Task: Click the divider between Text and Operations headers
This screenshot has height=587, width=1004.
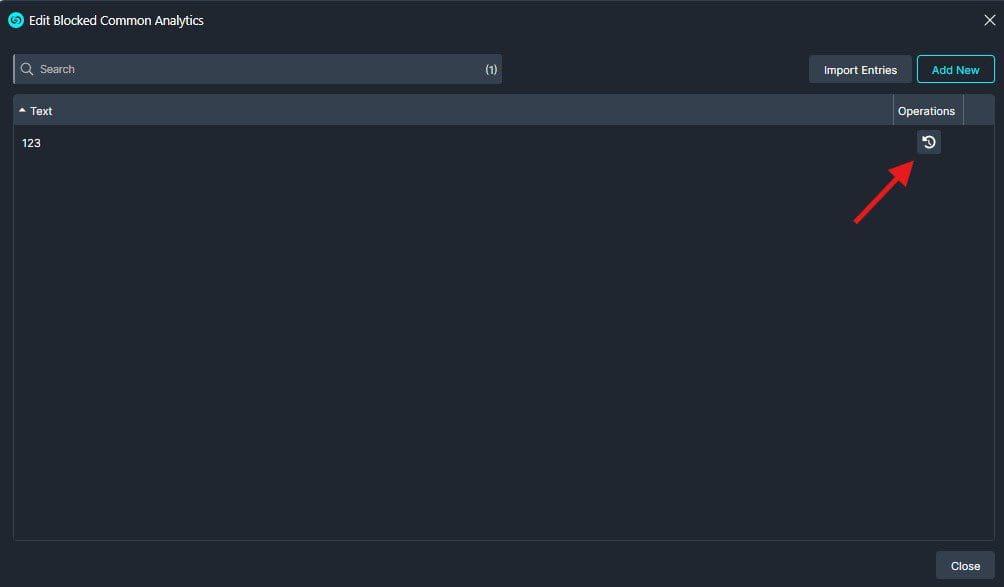Action: click(x=893, y=111)
